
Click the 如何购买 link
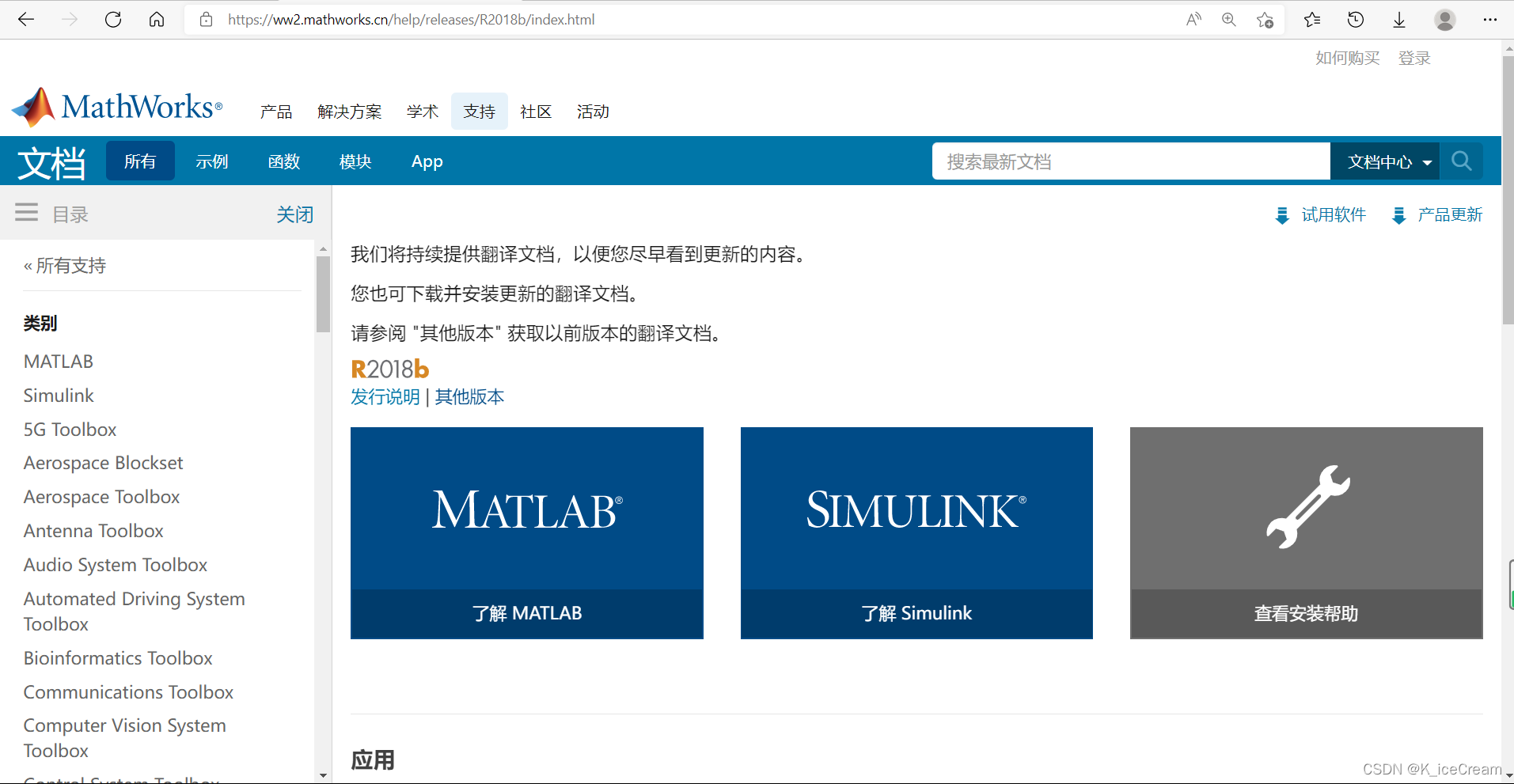(x=1347, y=58)
